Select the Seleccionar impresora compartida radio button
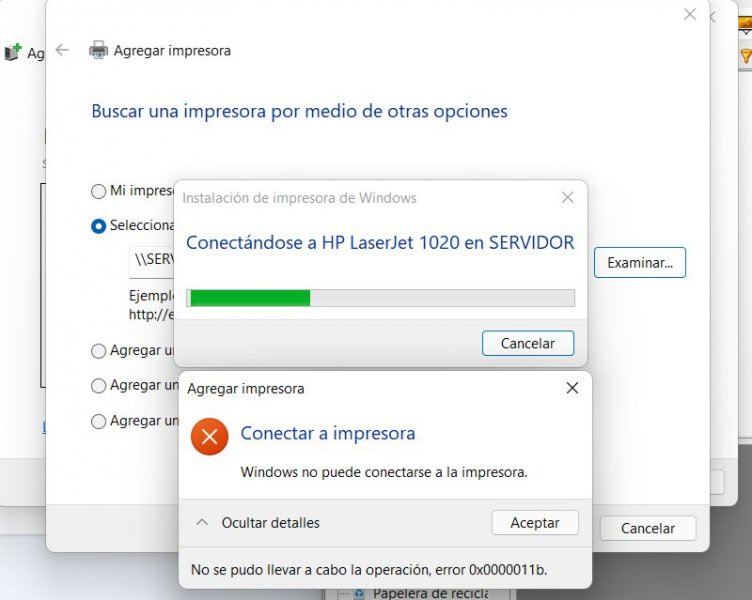This screenshot has height=600, width=752. pos(98,226)
